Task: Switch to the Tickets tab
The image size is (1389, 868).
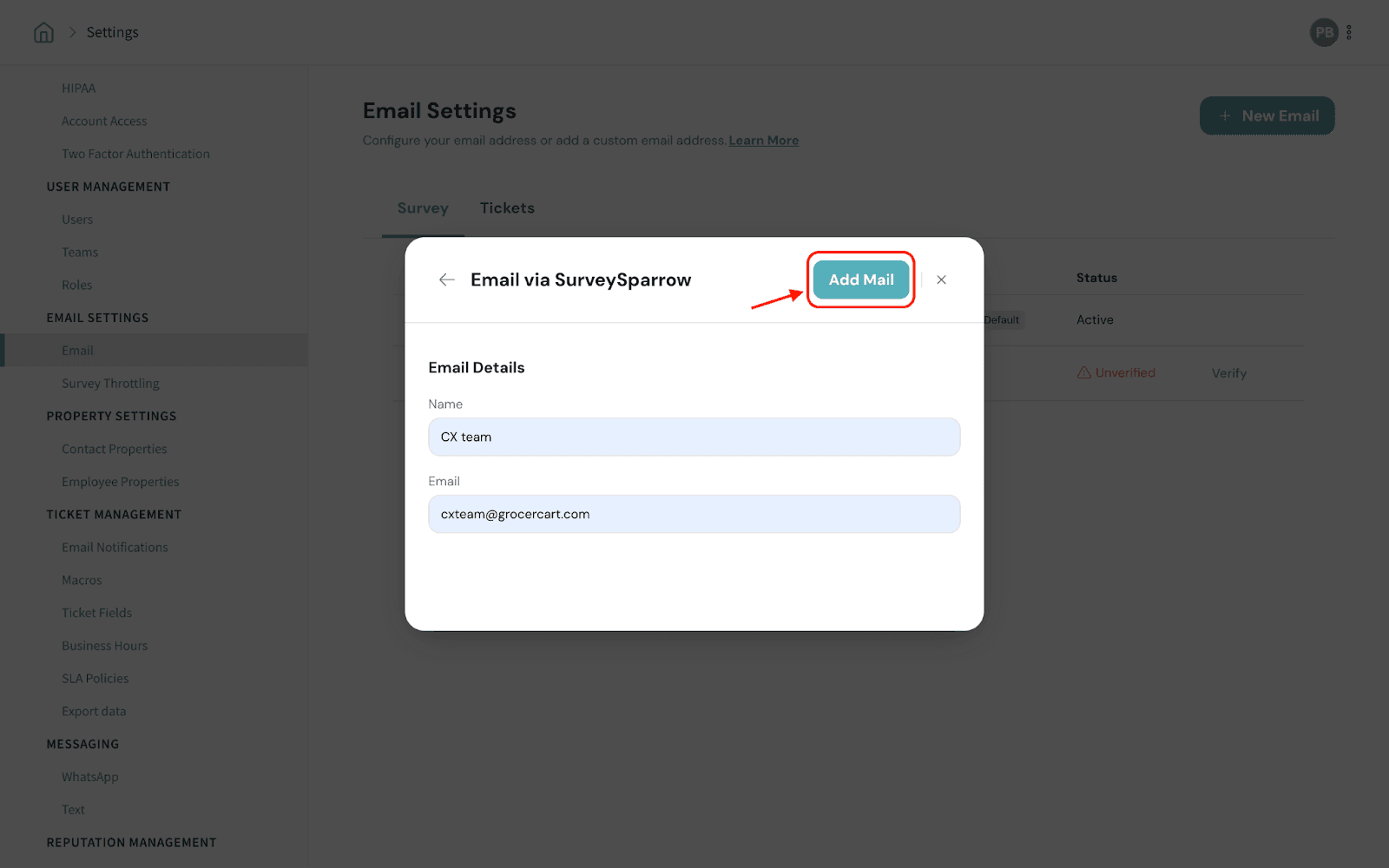Action: 507,208
